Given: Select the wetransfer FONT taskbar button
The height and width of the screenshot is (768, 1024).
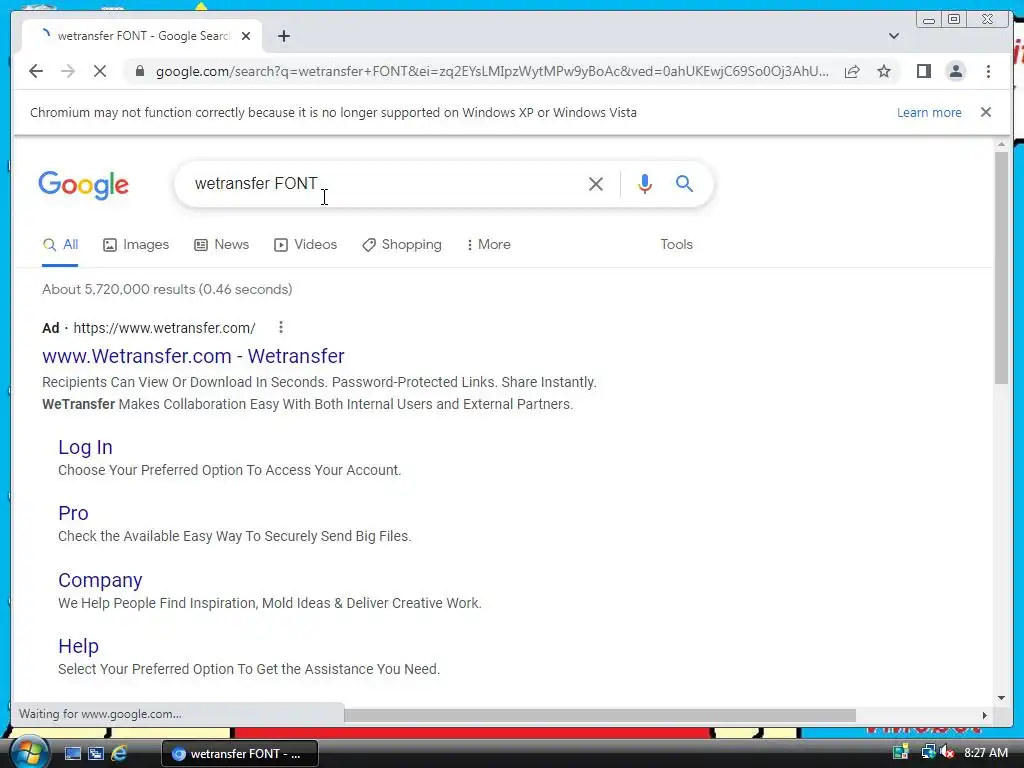Looking at the screenshot, I should tap(240, 754).
